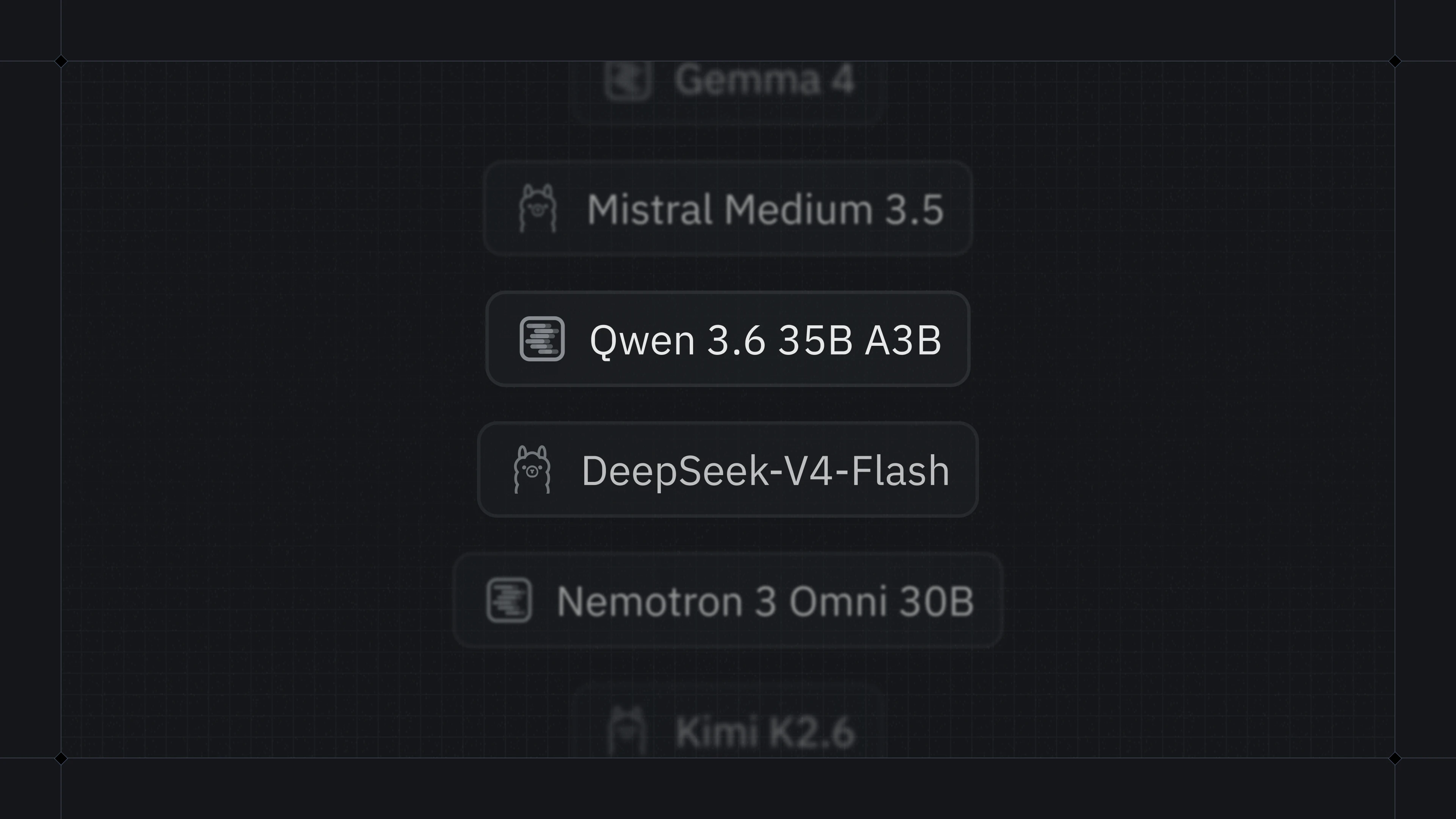Select the Qwen 3.6 35B A3B model label
This screenshot has width=1456, height=819.
point(765,340)
